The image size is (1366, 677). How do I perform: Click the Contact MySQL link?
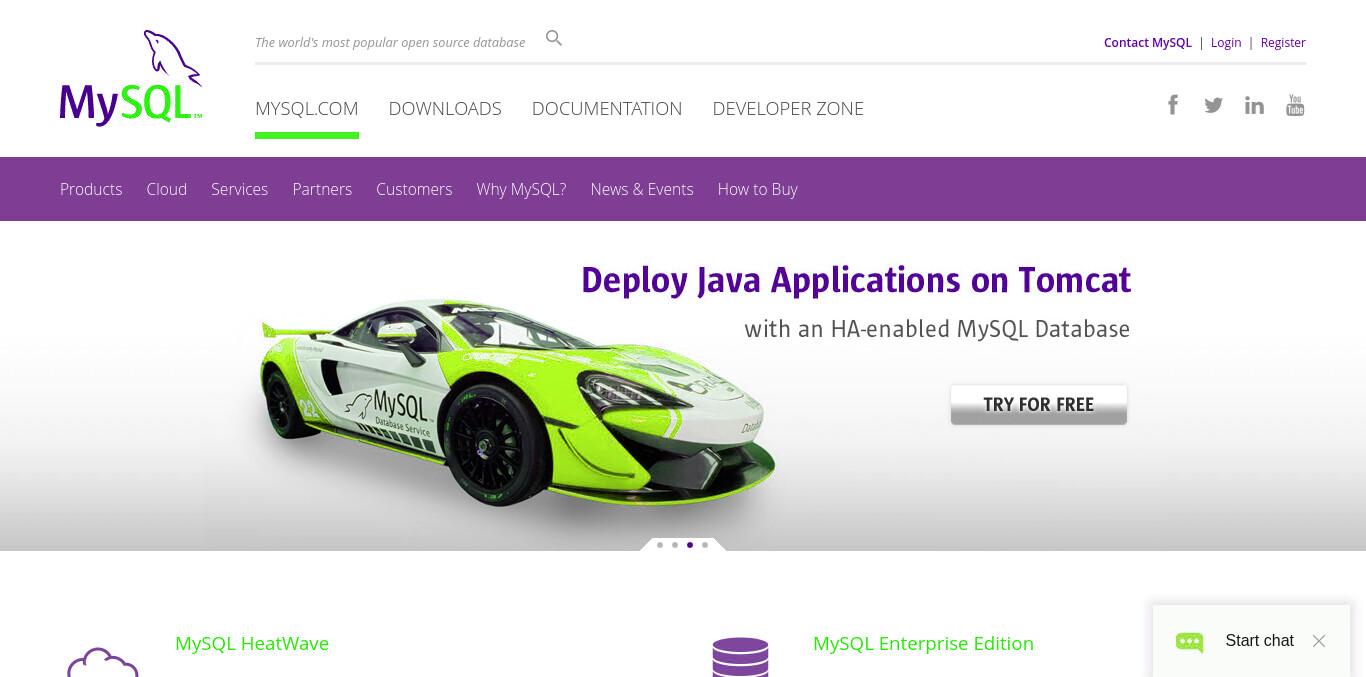(x=1148, y=42)
